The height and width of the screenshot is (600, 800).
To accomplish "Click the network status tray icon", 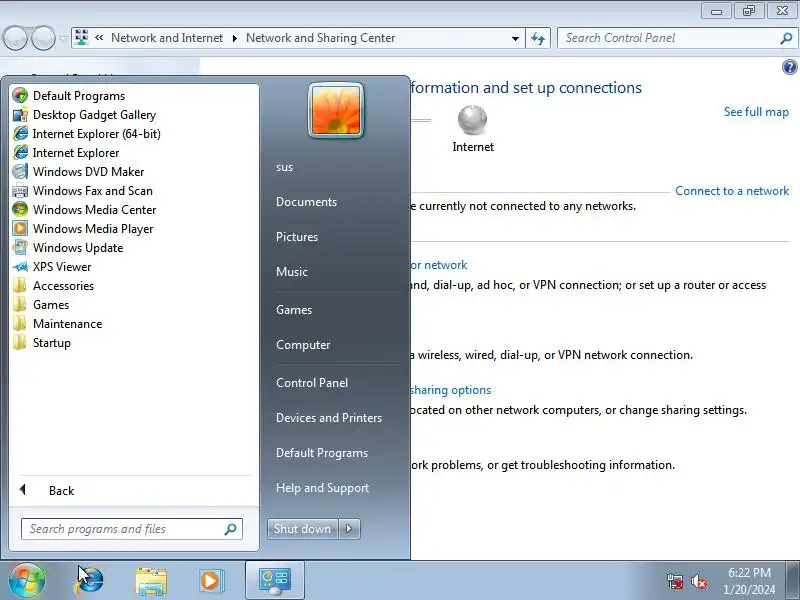I will 675,582.
